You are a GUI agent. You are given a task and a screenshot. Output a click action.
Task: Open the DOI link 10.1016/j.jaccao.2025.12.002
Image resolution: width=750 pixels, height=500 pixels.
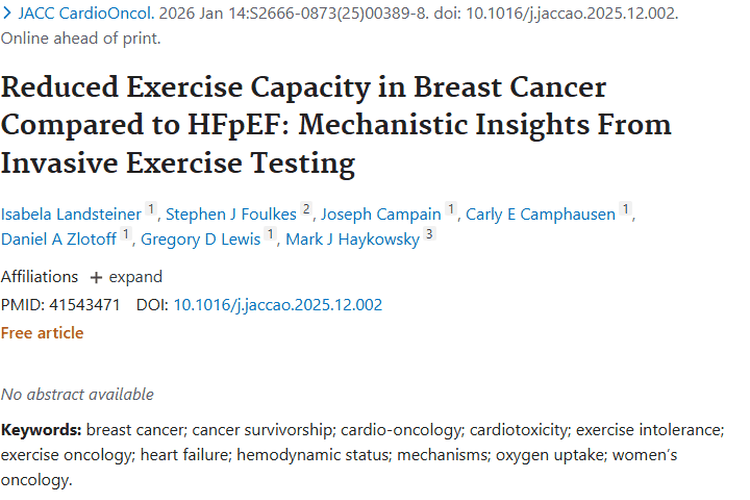278,305
